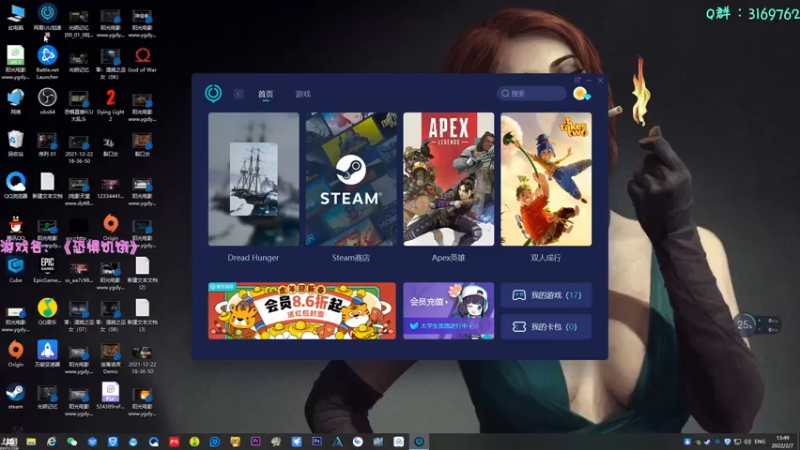Open QQ浏览器 desktop shortcut
The width and height of the screenshot is (800, 450).
coord(15,185)
